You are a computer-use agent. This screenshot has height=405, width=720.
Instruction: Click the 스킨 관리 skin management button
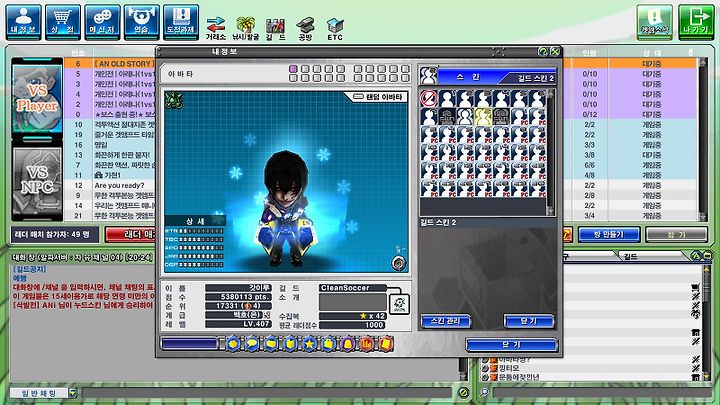[x=445, y=321]
